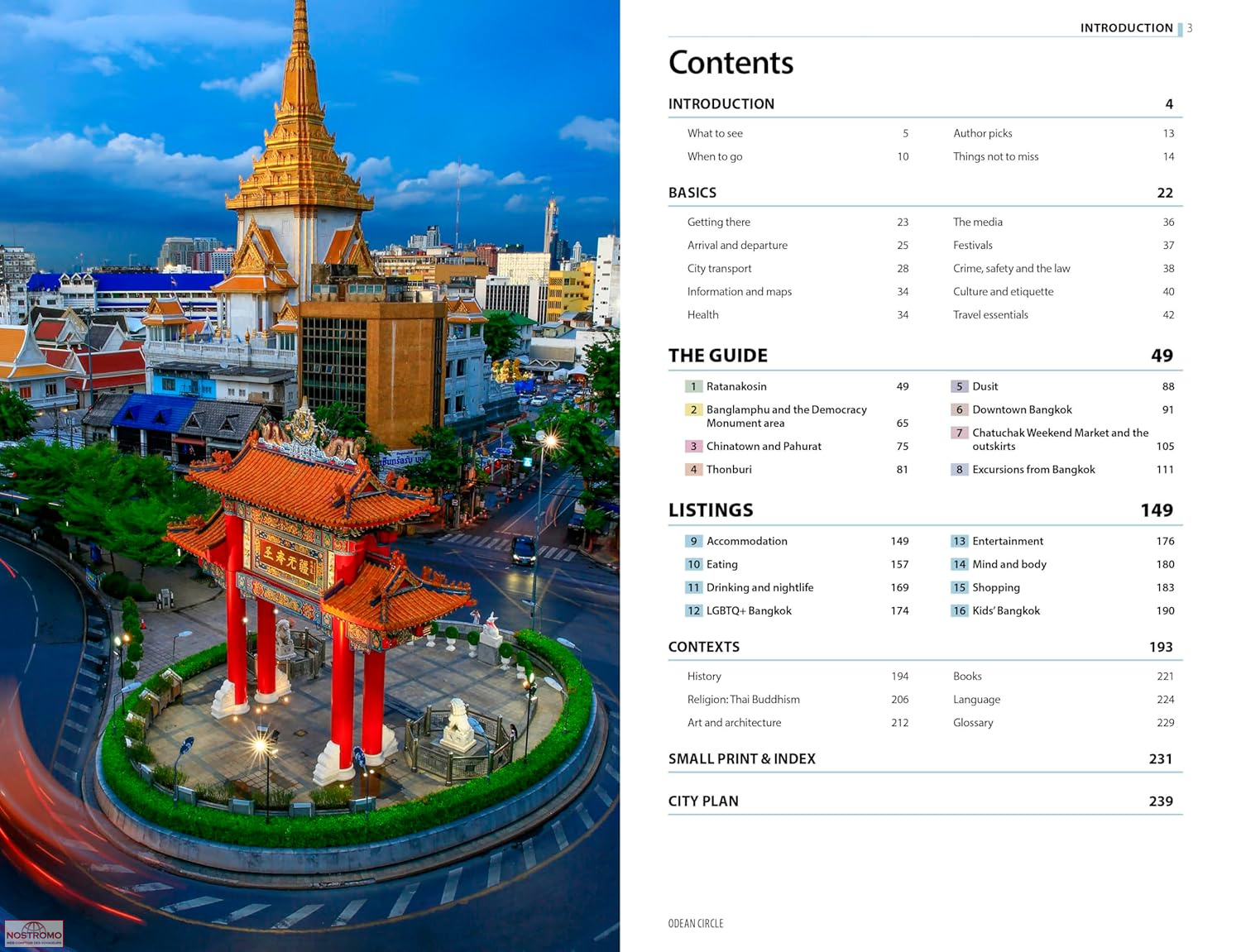Click the INTRODUCTION page header at top right
The width and height of the screenshot is (1241, 952).
(1127, 28)
